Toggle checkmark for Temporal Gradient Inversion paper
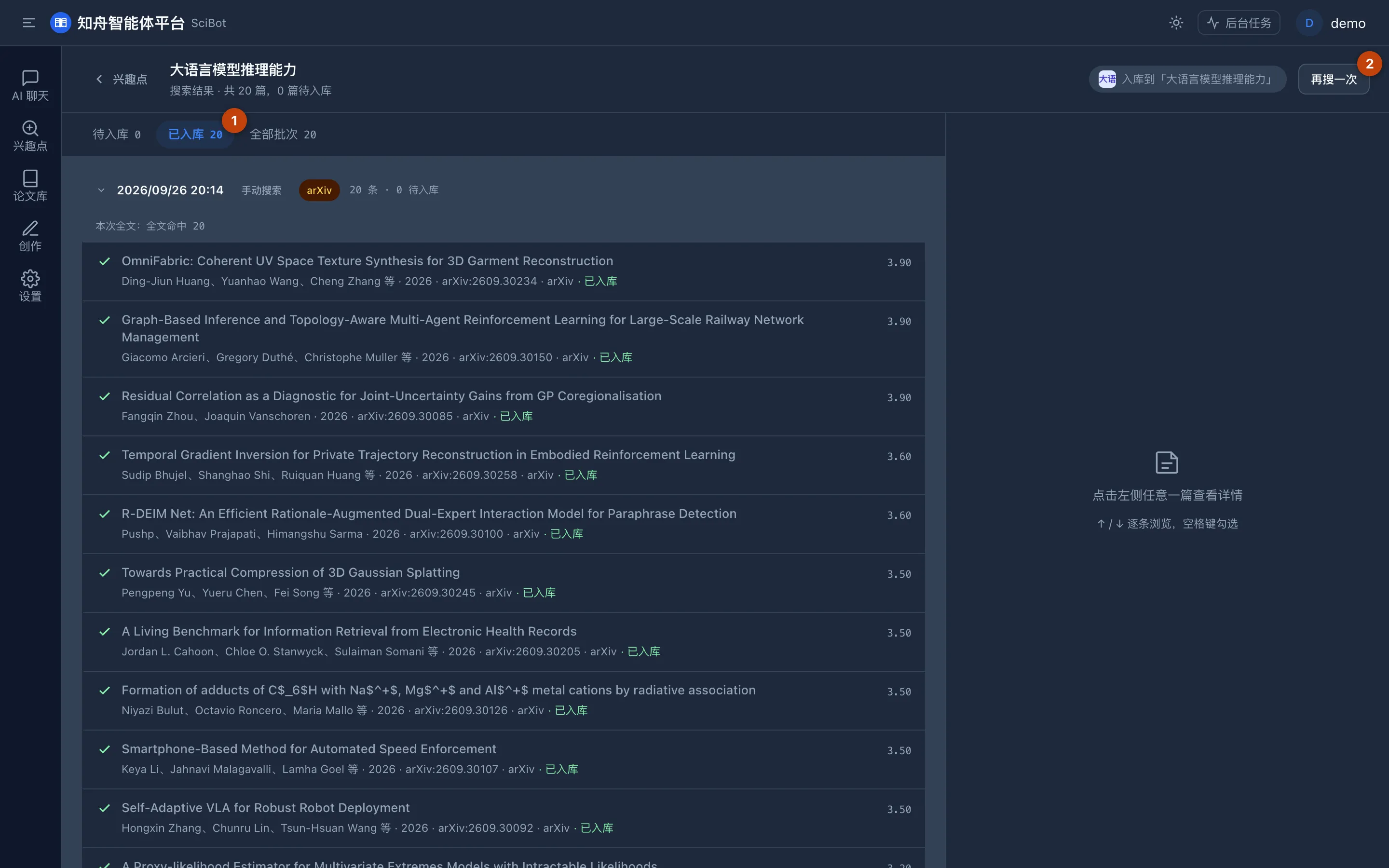 tap(105, 455)
